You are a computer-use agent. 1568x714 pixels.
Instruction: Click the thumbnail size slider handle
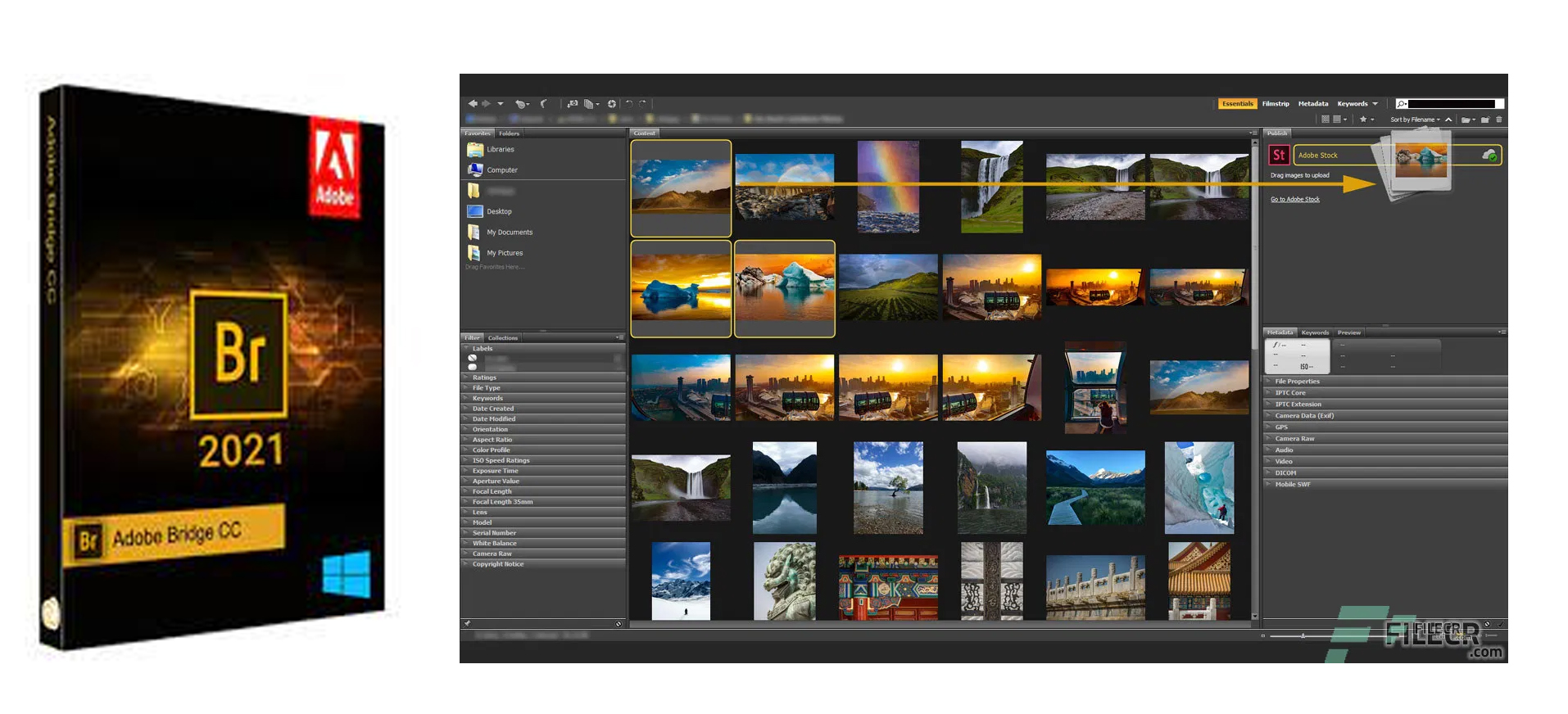pyautogui.click(x=1303, y=635)
